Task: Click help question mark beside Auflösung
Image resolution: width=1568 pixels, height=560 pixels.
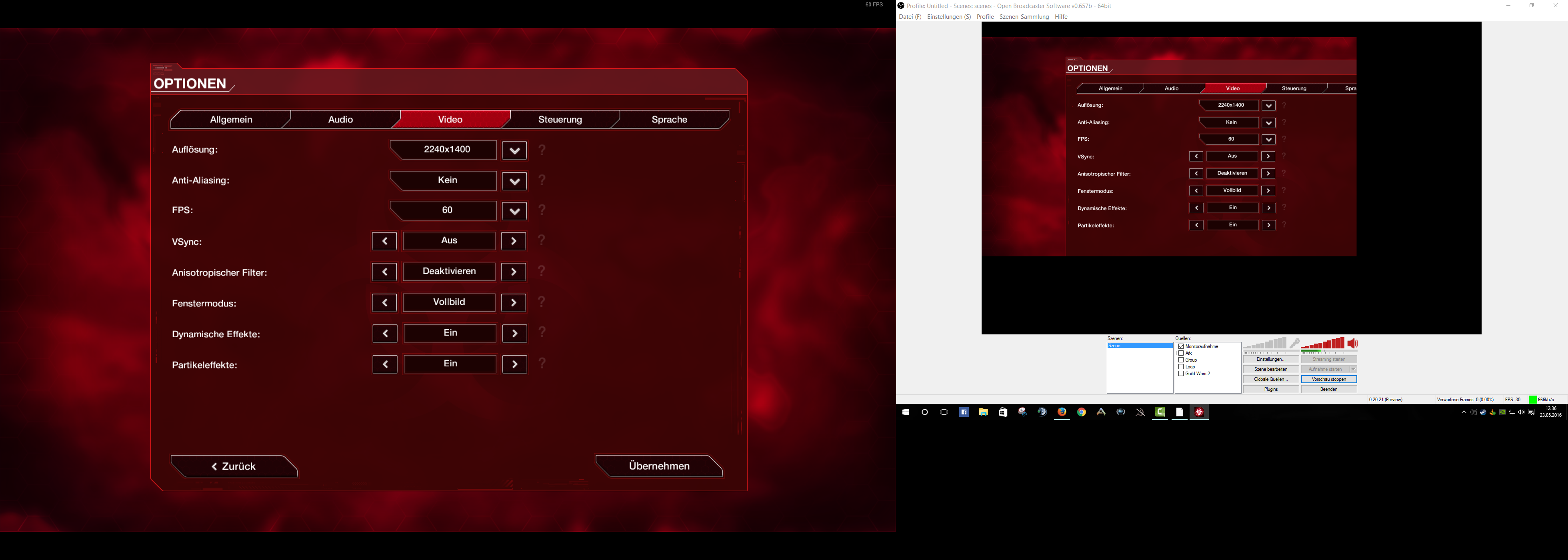Action: 542,150
